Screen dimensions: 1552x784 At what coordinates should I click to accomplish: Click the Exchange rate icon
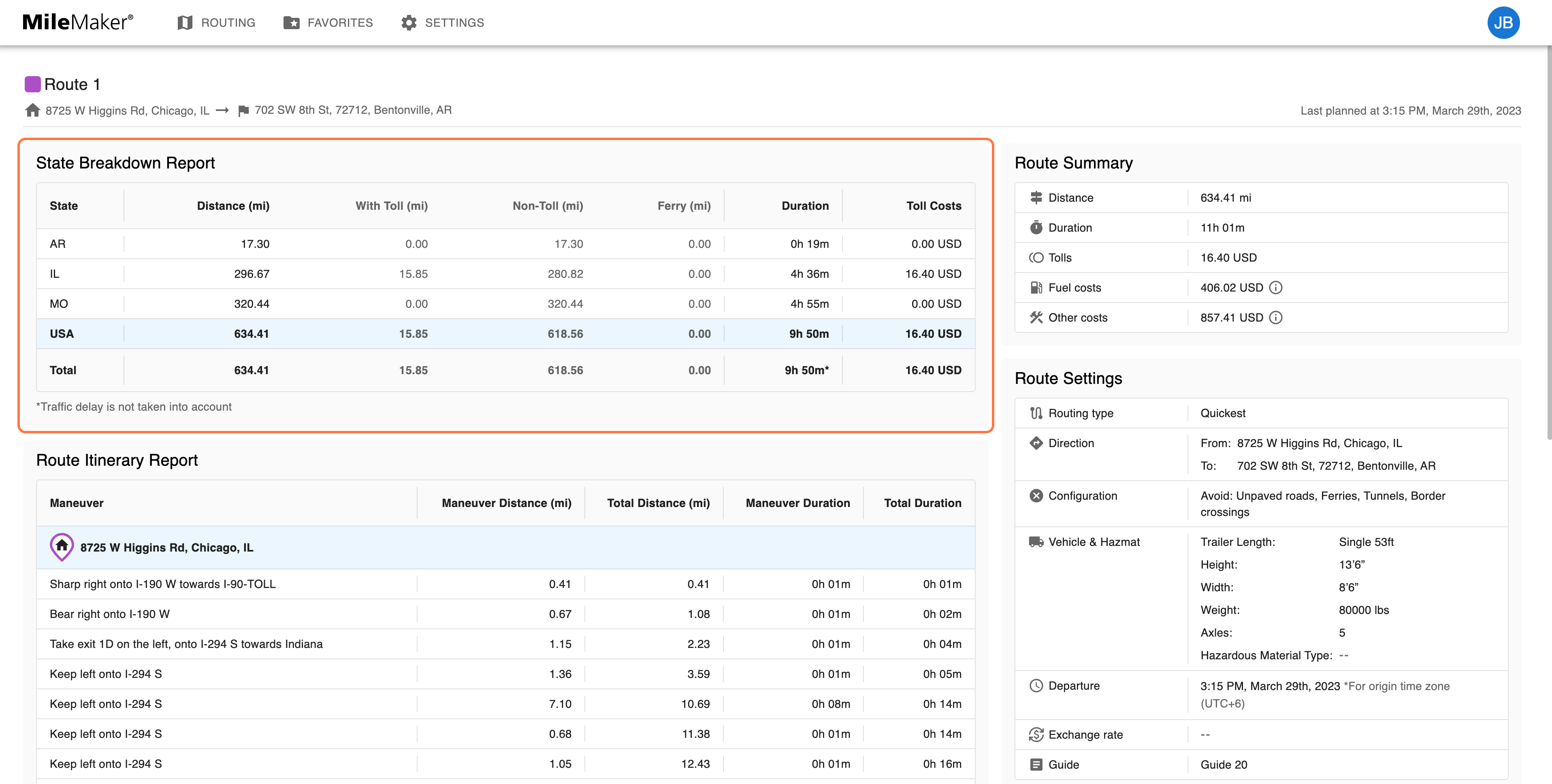click(1036, 735)
